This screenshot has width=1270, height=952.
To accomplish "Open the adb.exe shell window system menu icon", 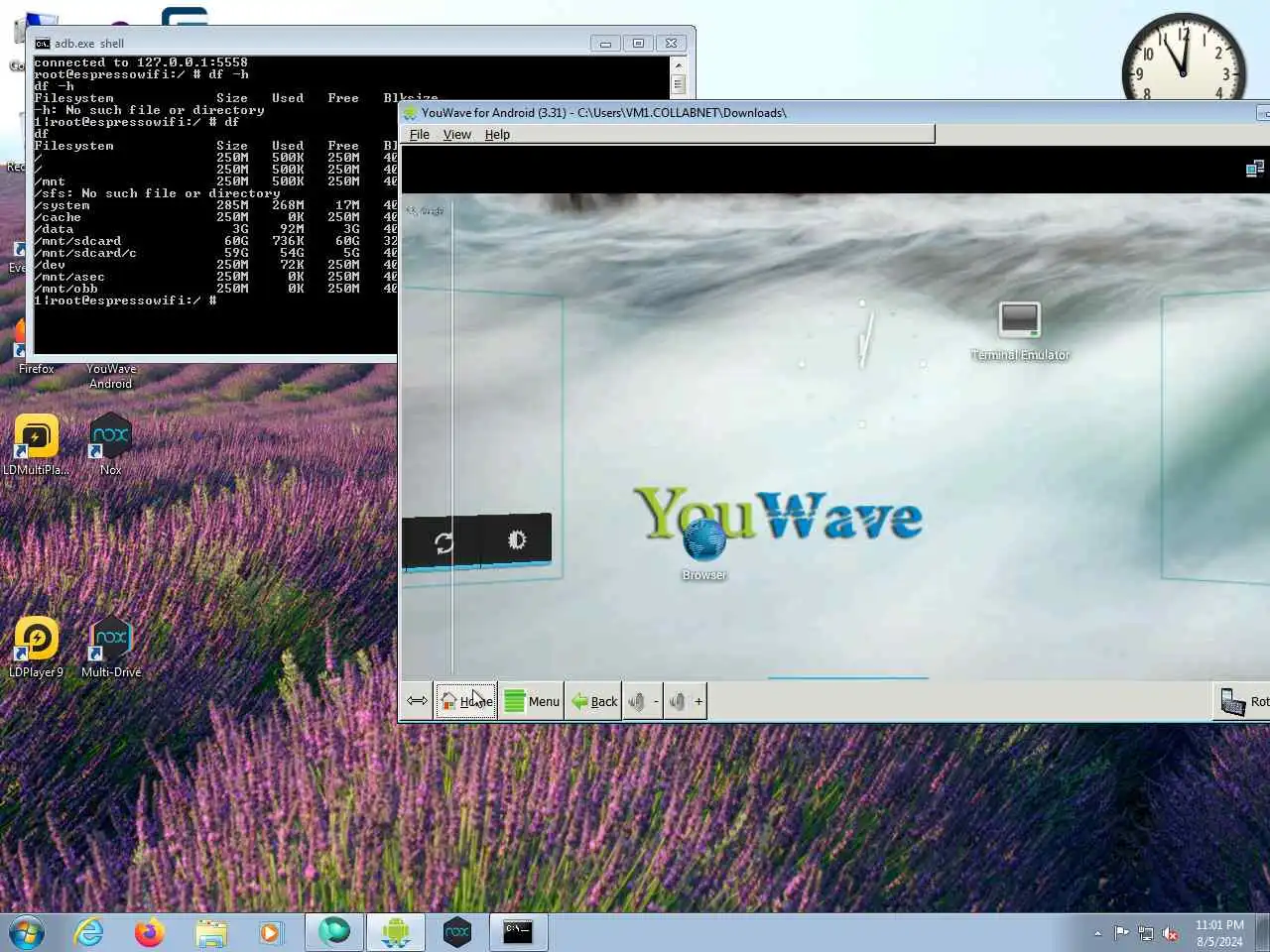I will tap(43, 44).
